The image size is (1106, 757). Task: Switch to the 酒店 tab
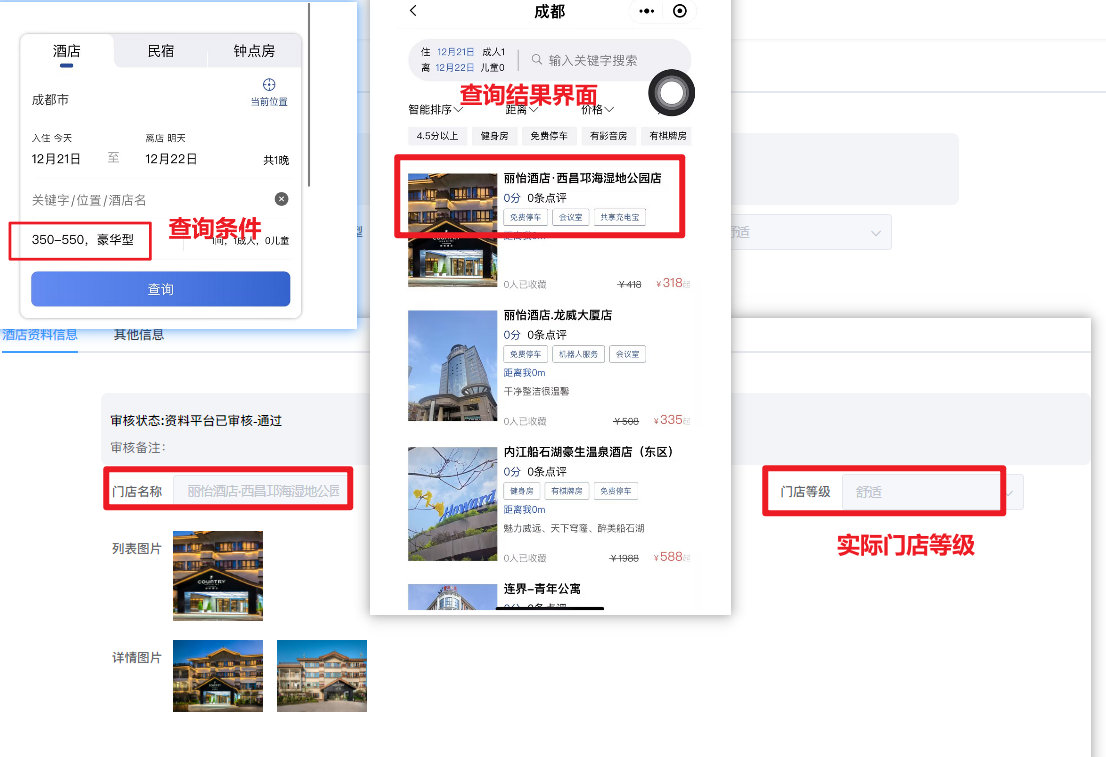(x=66, y=51)
